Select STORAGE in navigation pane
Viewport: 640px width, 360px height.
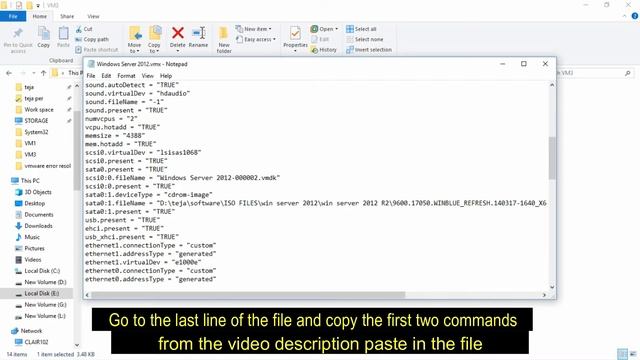point(36,121)
